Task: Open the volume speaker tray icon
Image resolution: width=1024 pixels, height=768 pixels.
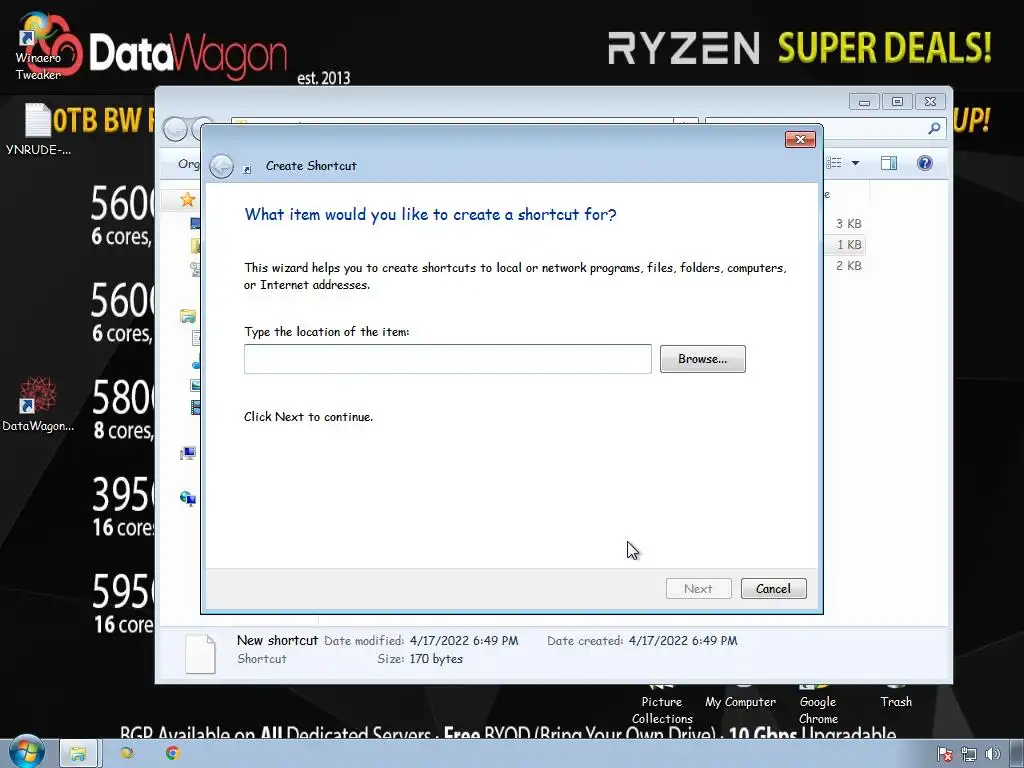Action: click(993, 754)
